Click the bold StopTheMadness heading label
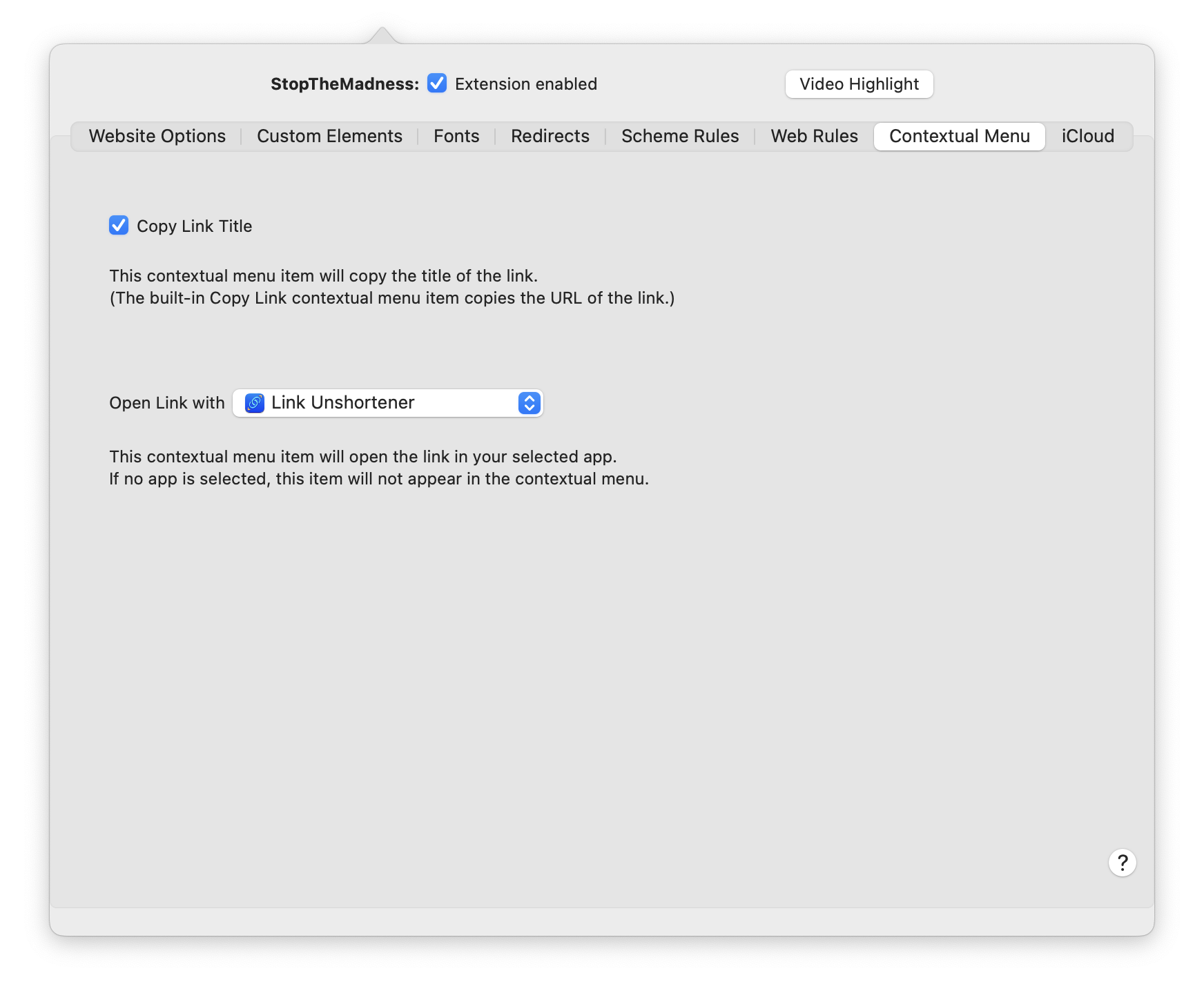The height and width of the screenshot is (991, 1204). pyautogui.click(x=344, y=84)
